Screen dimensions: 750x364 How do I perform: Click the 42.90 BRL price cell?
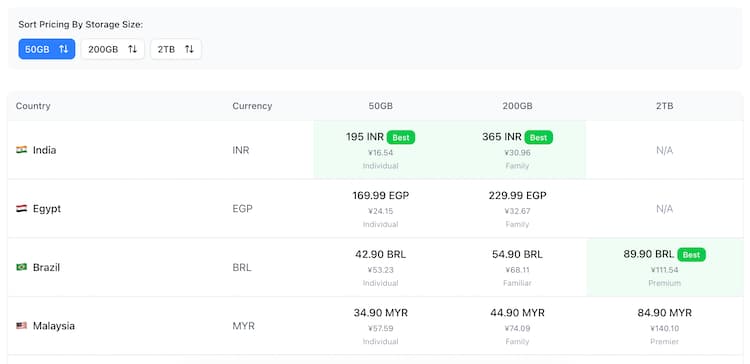click(381, 267)
